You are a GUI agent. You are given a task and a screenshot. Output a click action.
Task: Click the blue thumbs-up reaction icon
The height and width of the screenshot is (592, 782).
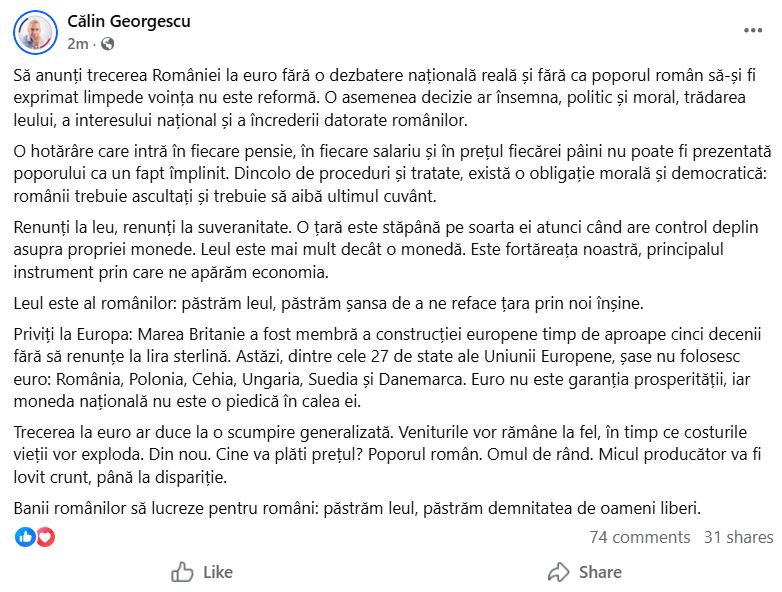25,537
